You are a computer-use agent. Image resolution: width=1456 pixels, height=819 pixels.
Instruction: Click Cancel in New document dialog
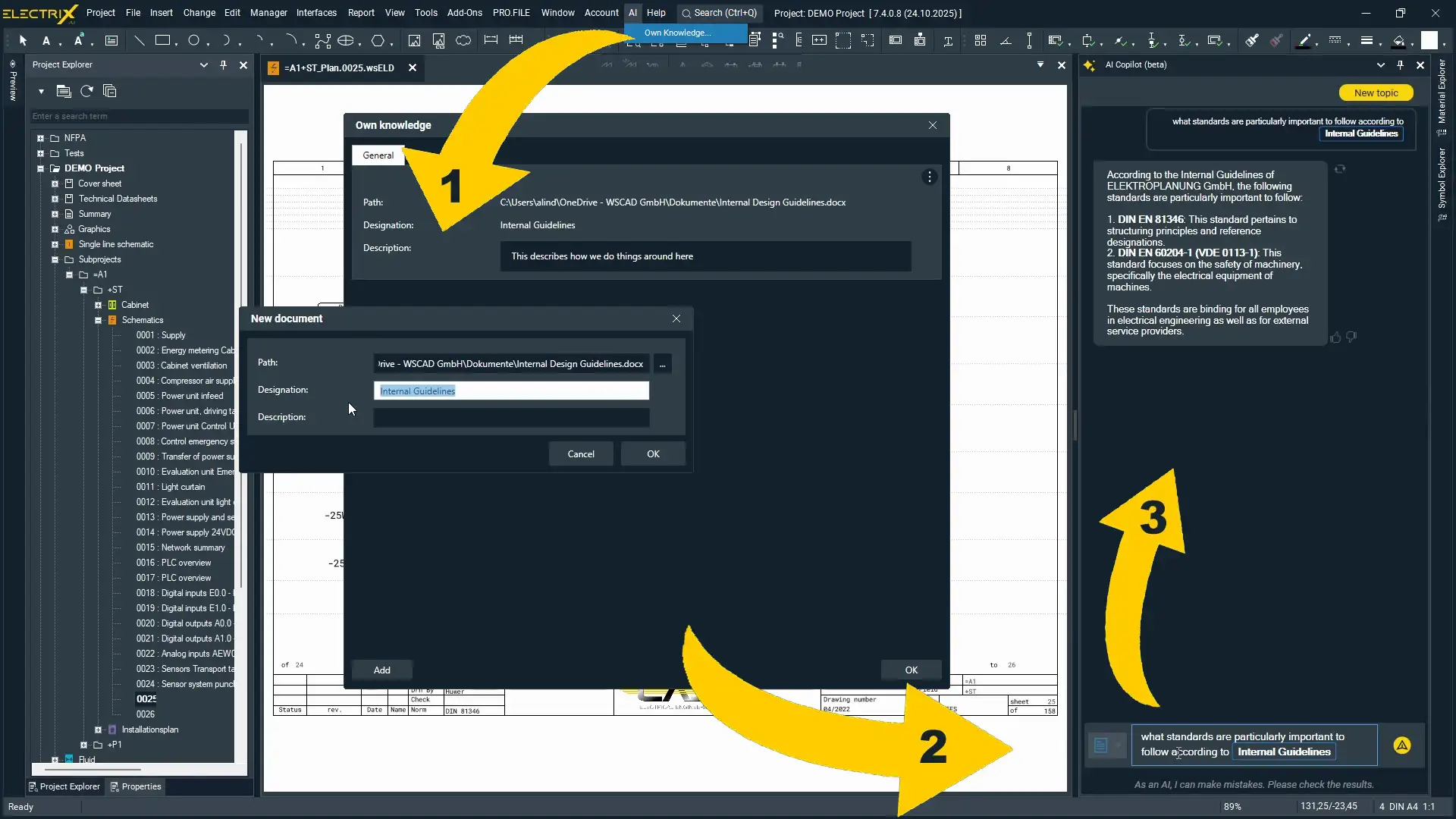581,454
